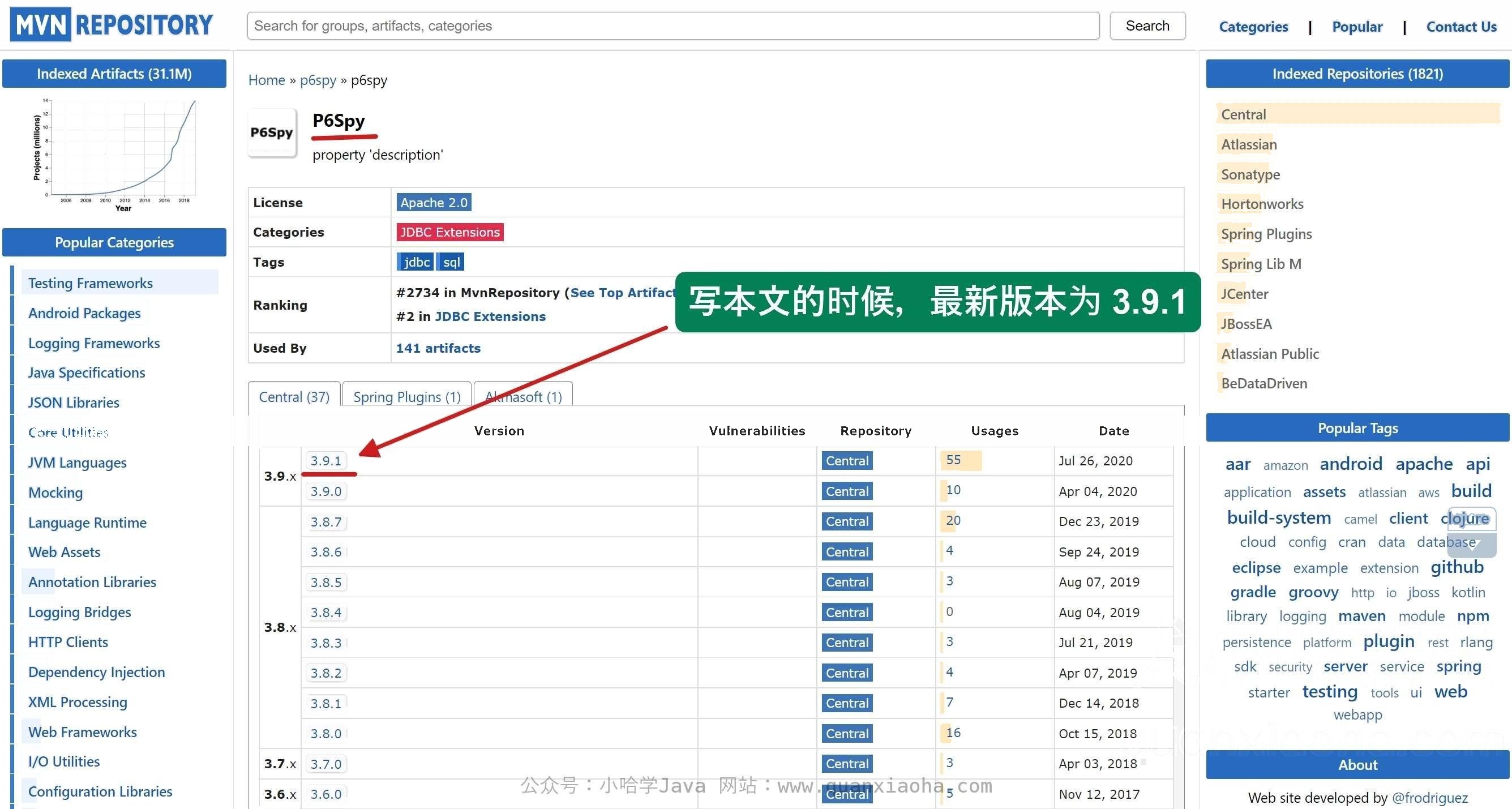Select the sql tag
The height and width of the screenshot is (809, 1512).
click(451, 262)
